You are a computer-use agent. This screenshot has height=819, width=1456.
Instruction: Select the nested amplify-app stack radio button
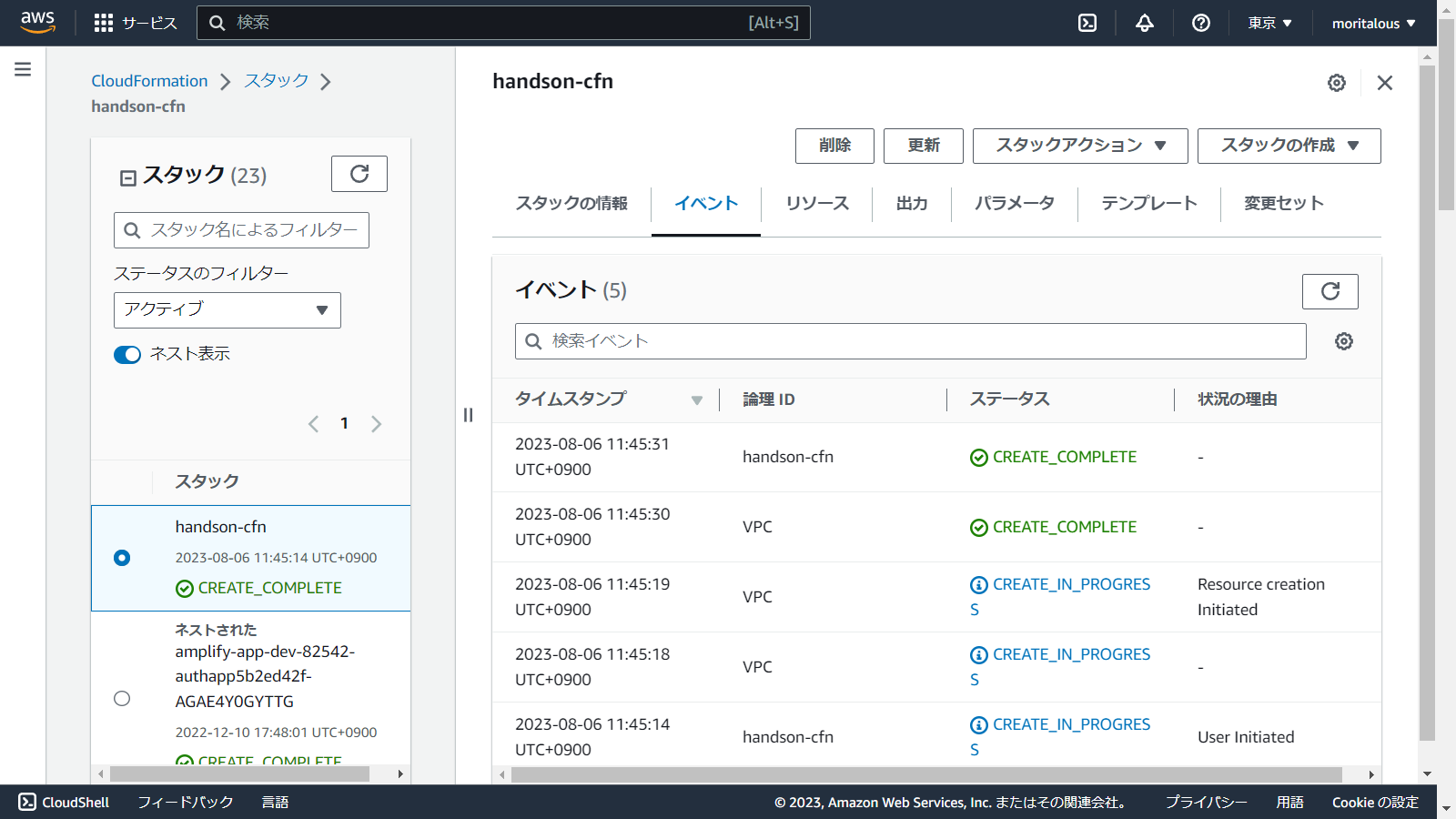pos(122,699)
